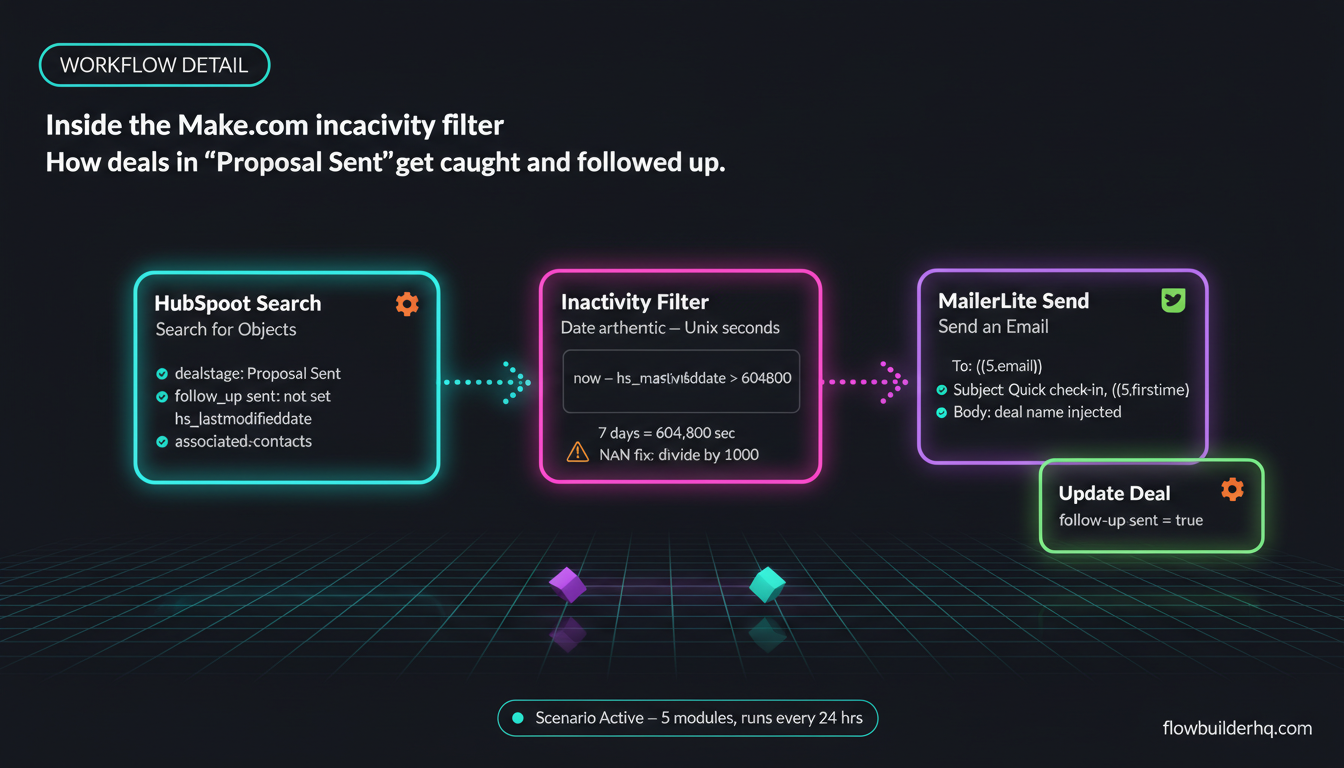The width and height of the screenshot is (1344, 768).
Task: Click the hs_lastmodifieddate line in HubSpot card
Action: [243, 419]
